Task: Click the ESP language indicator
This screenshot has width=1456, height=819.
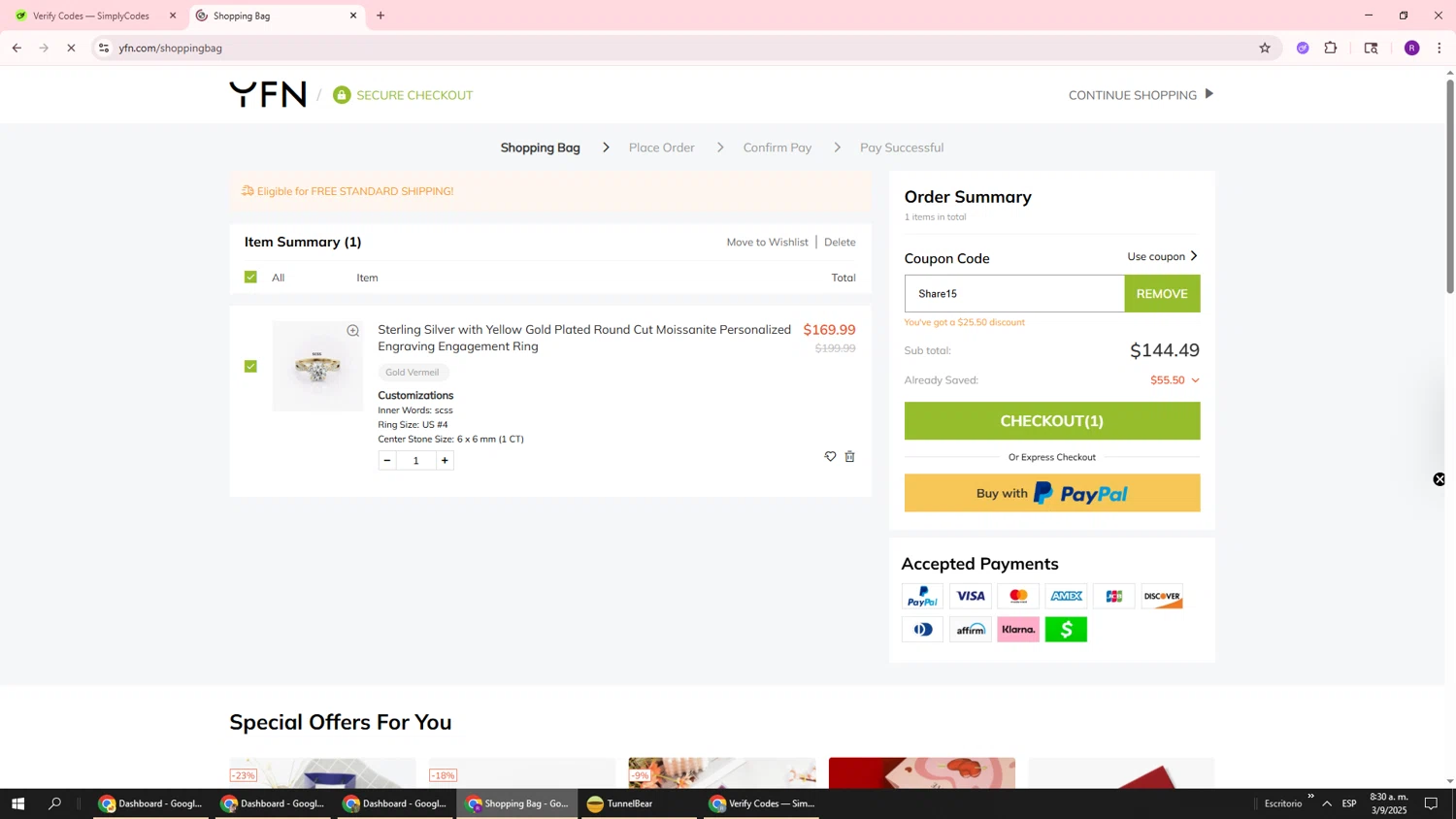Action: pyautogui.click(x=1349, y=803)
